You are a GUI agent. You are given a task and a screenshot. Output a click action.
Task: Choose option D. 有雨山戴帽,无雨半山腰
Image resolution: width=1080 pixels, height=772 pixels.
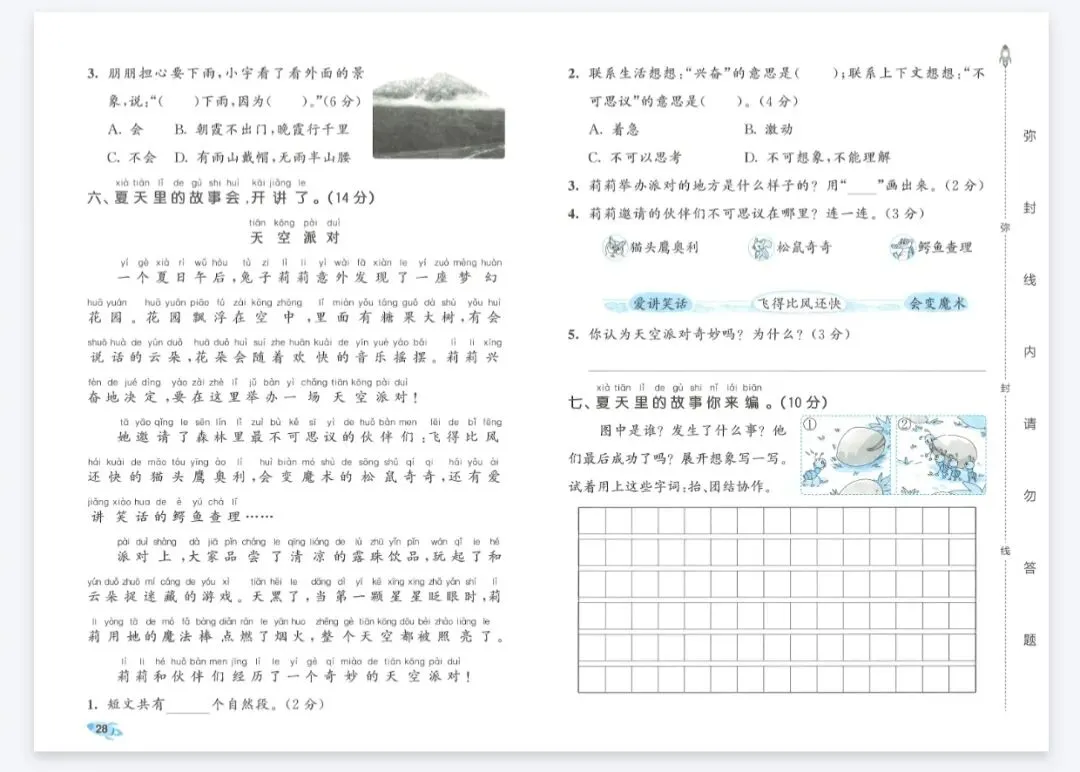(262, 158)
